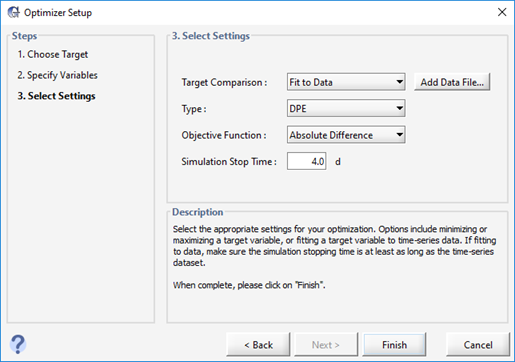Click the Add Data File button
Image resolution: width=515 pixels, height=362 pixels.
tap(452, 82)
